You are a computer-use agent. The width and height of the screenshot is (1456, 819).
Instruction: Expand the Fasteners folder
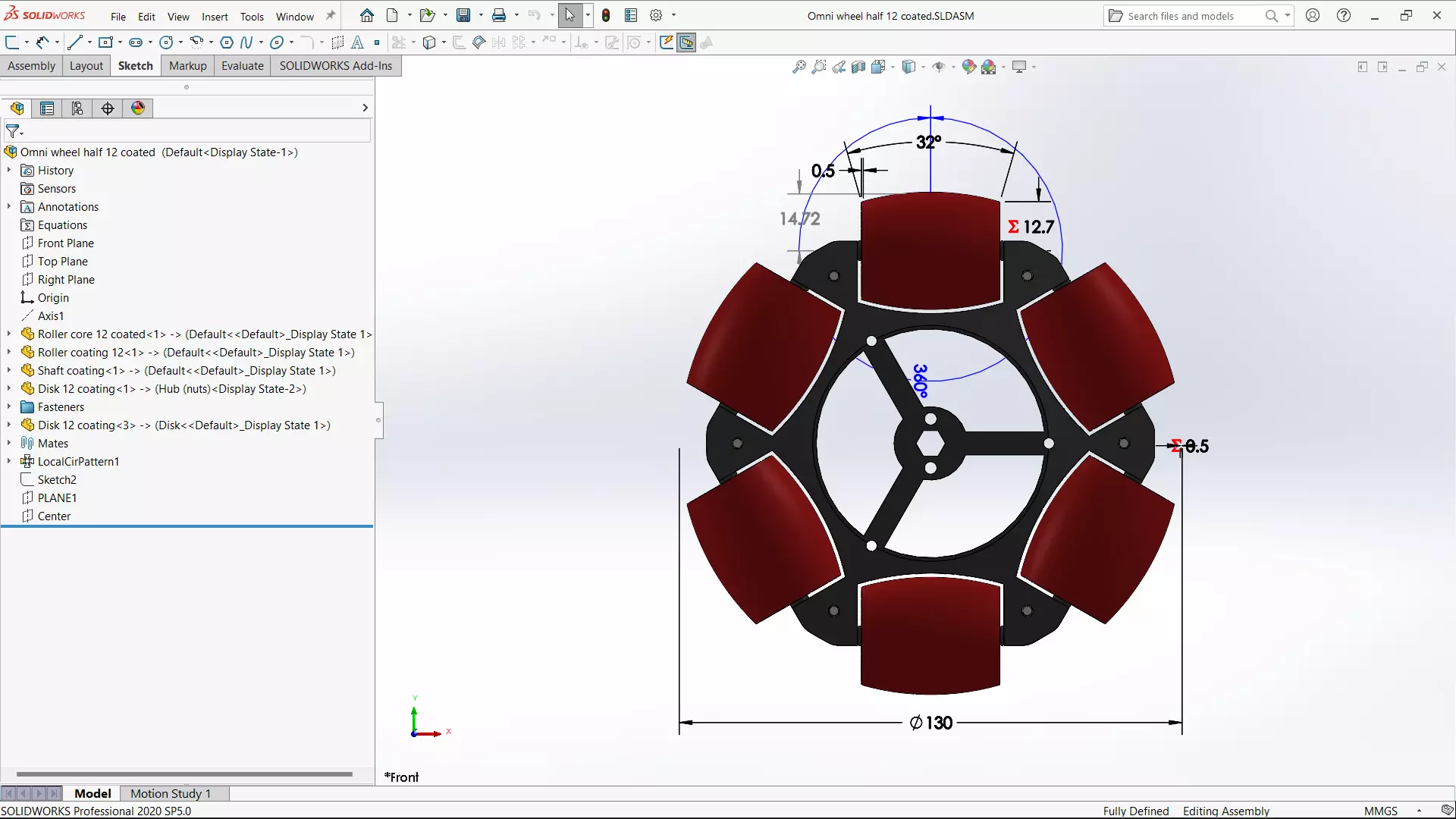tap(9, 406)
